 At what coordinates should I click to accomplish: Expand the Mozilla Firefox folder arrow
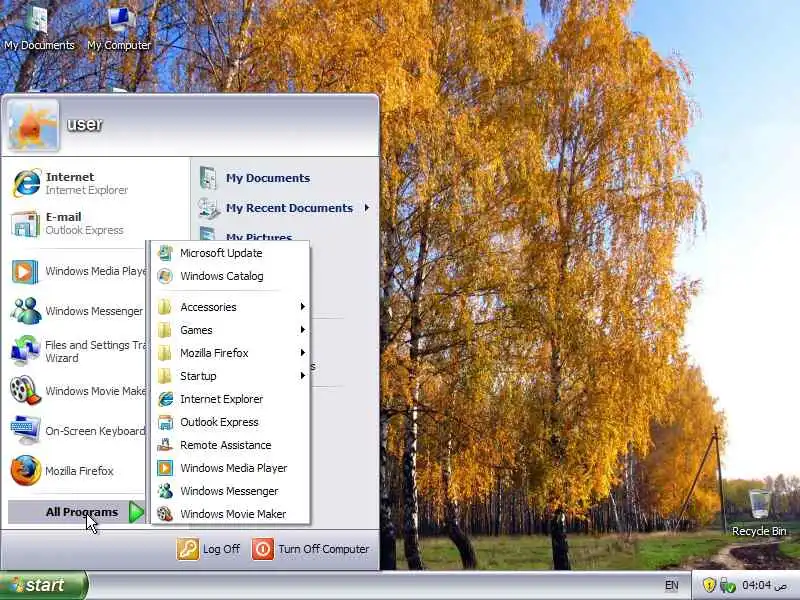[303, 353]
